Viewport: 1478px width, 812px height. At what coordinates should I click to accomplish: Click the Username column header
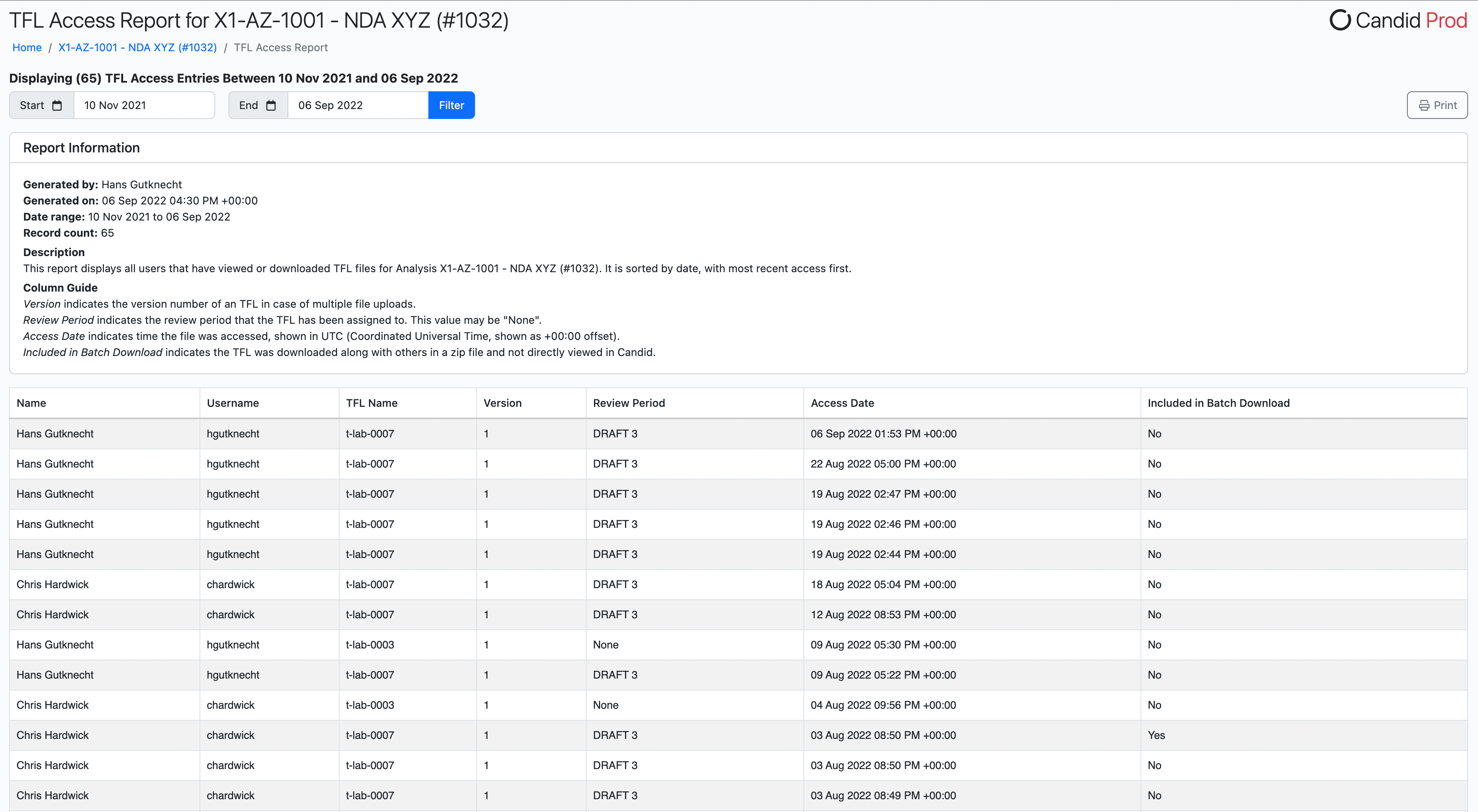pos(233,403)
